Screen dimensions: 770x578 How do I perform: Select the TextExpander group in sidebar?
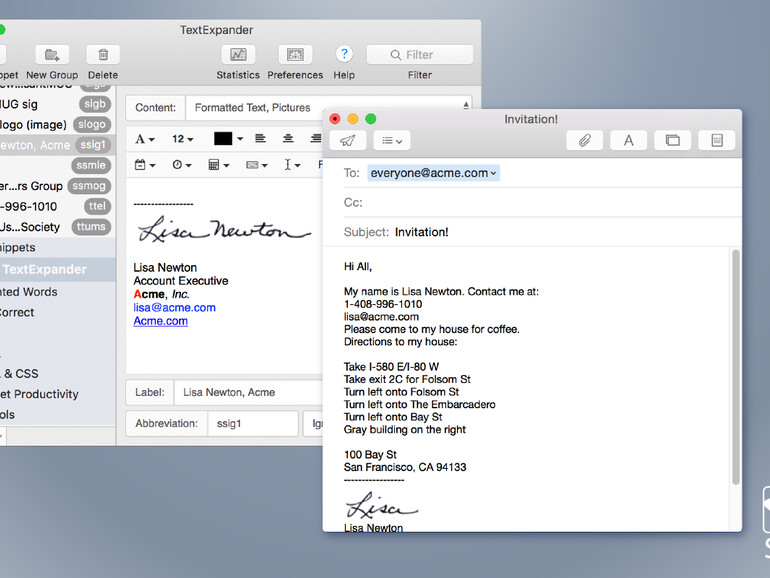coord(56,270)
